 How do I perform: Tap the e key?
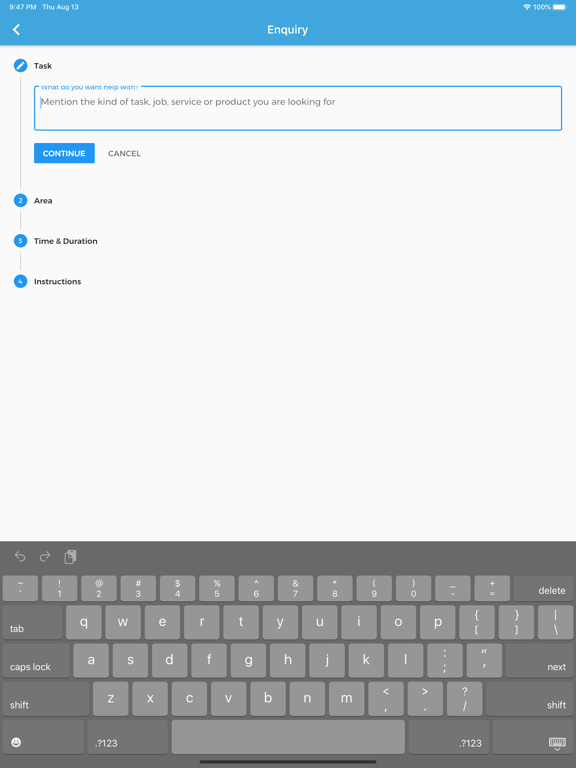tap(162, 622)
